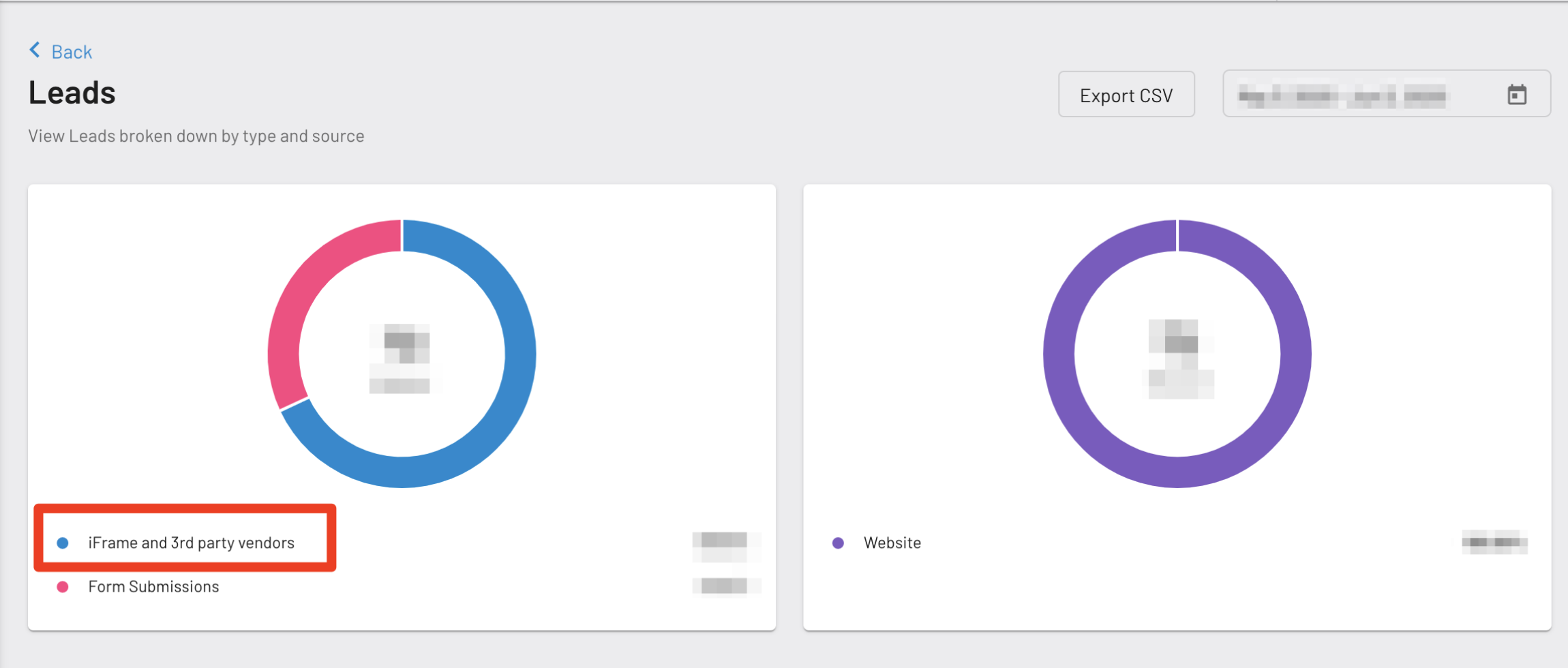Toggle the Form Submissions series visibility
Image resolution: width=1568 pixels, height=668 pixels.
point(153,586)
